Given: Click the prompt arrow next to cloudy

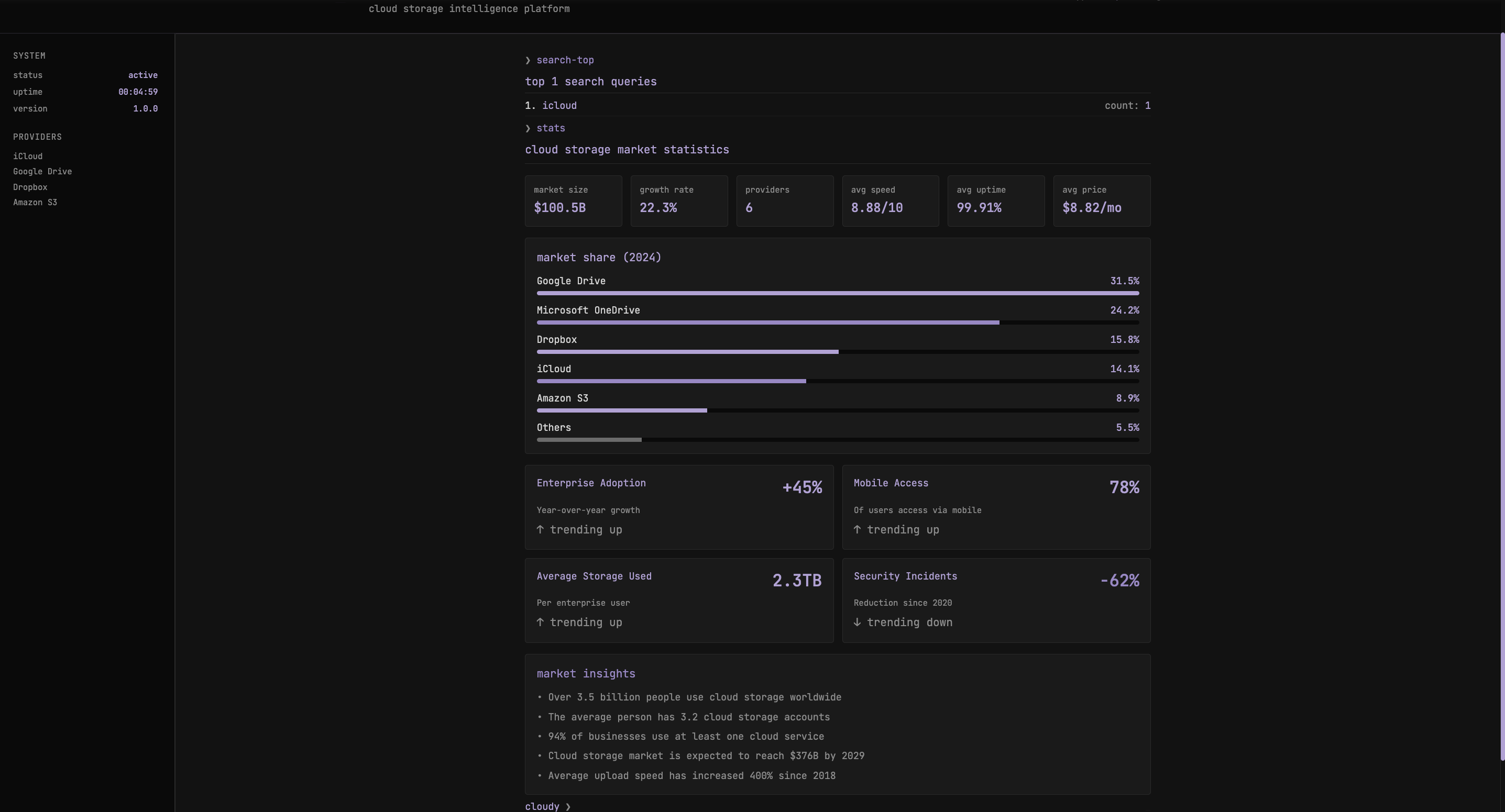Looking at the screenshot, I should point(568,806).
